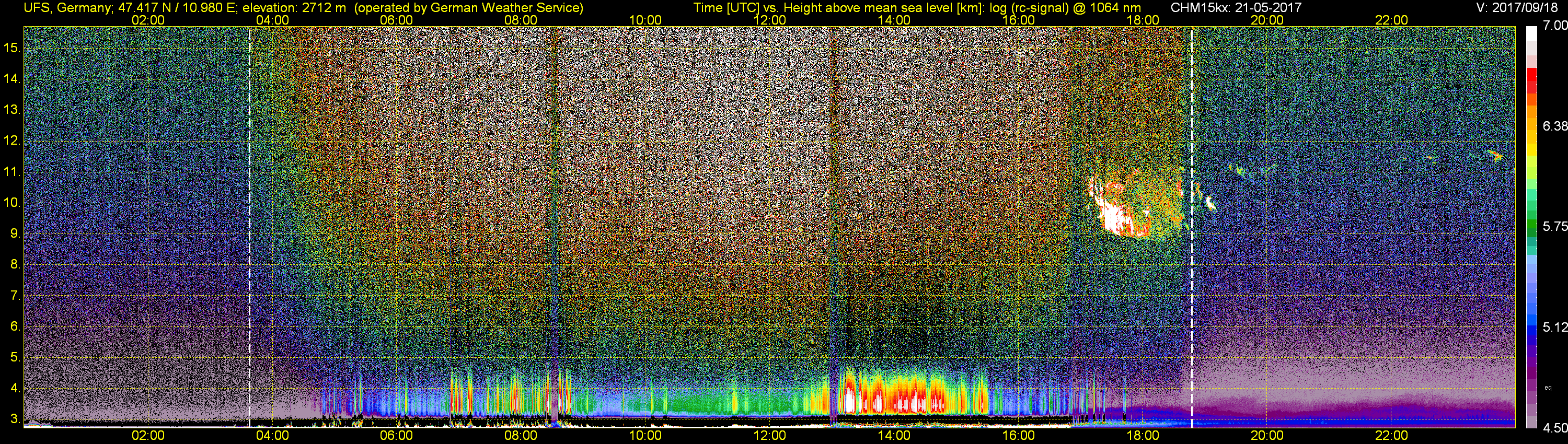Image resolution: width=1568 pixels, height=444 pixels.
Task: Pick the white top segment of the colorbar
Action: [1531, 33]
